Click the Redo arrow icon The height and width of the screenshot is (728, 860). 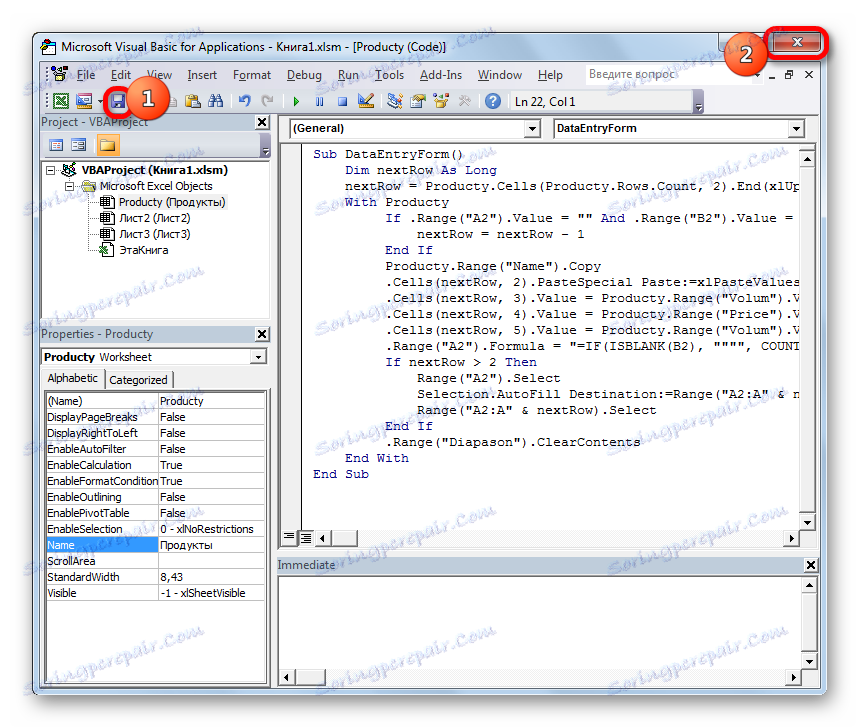coord(267,101)
